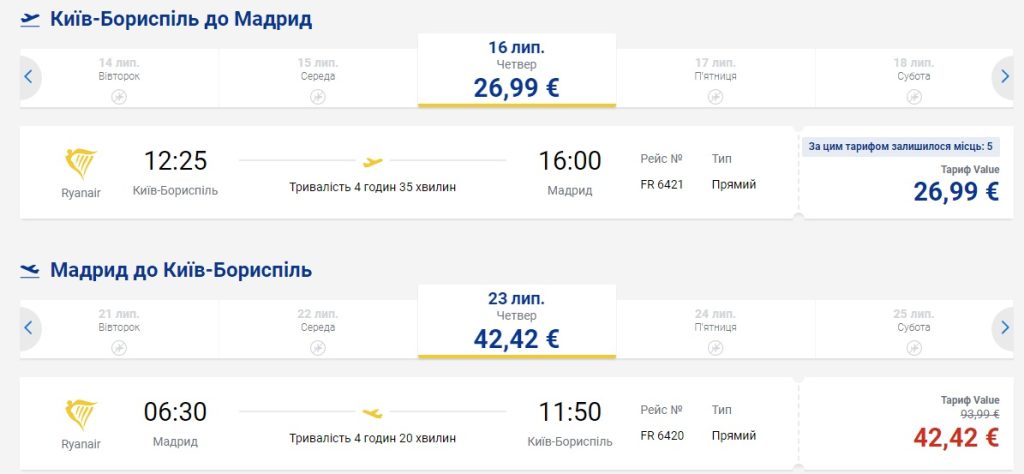Show later outbound dates with right arrow

[x=1005, y=76]
